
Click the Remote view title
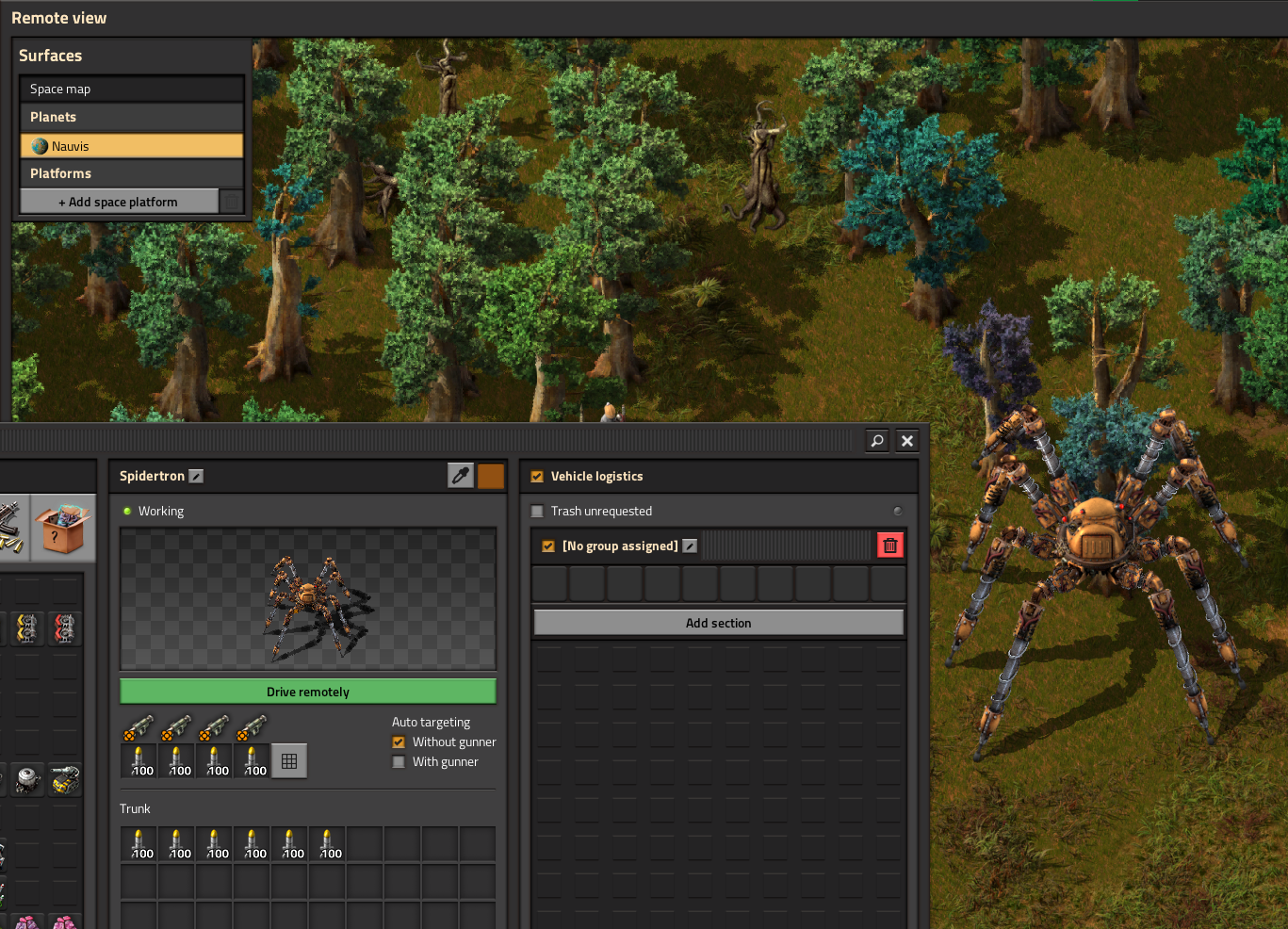pyautogui.click(x=59, y=18)
